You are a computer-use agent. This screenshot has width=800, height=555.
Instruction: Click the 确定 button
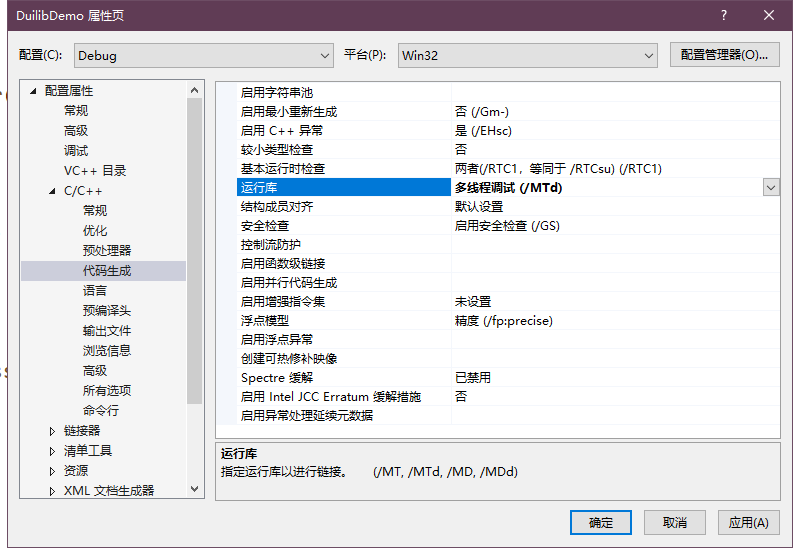click(x=601, y=522)
